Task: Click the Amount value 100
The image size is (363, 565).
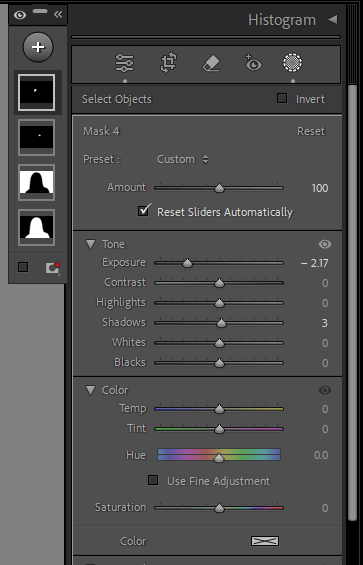Action: 320,188
